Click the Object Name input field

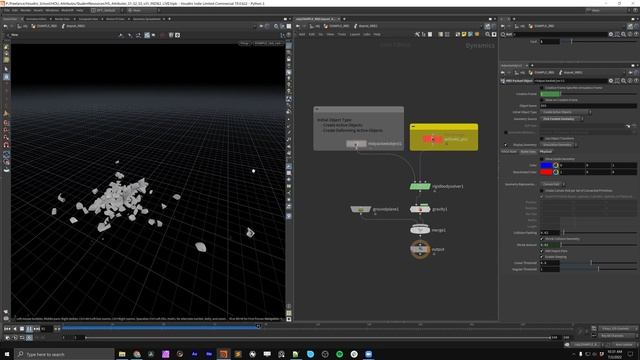coord(588,106)
